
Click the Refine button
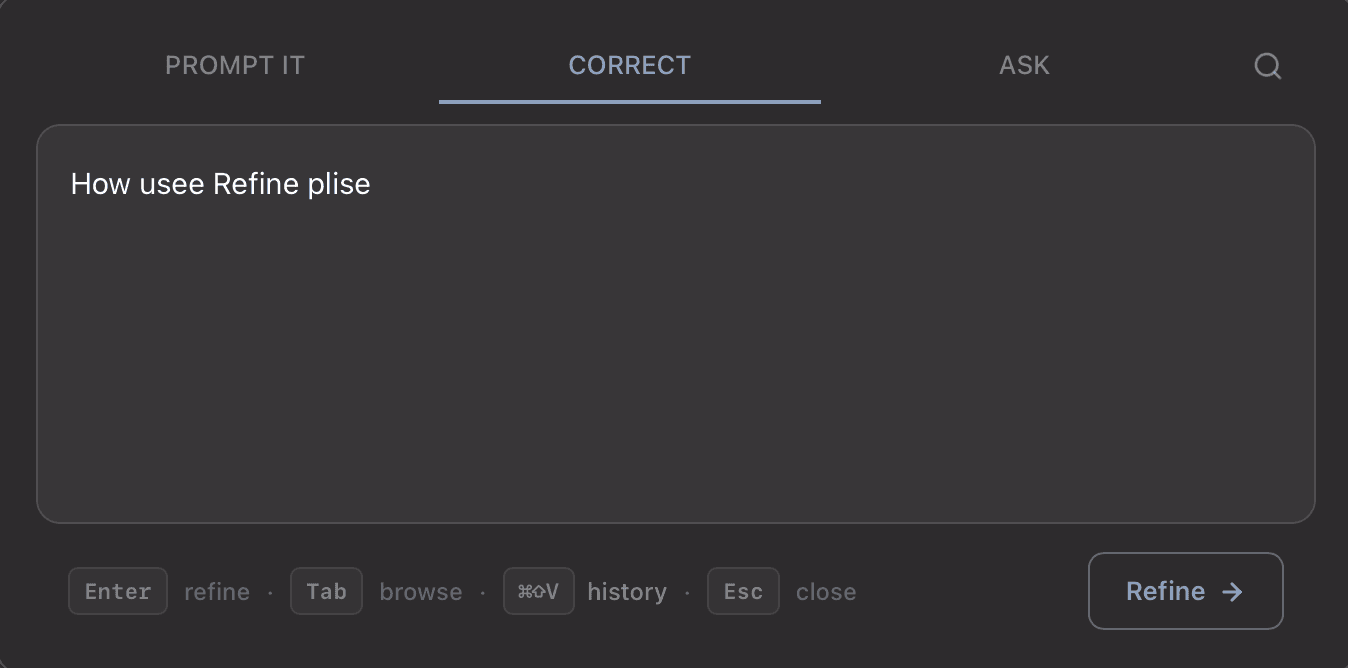pos(1185,591)
